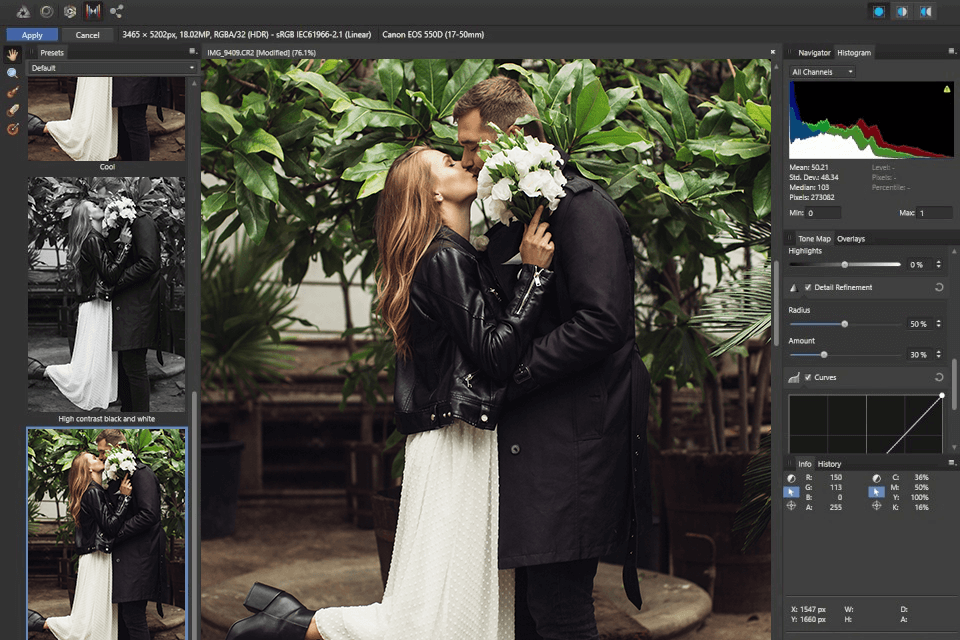Select the Cool preset thumbnail
This screenshot has height=640, width=960.
pos(107,119)
